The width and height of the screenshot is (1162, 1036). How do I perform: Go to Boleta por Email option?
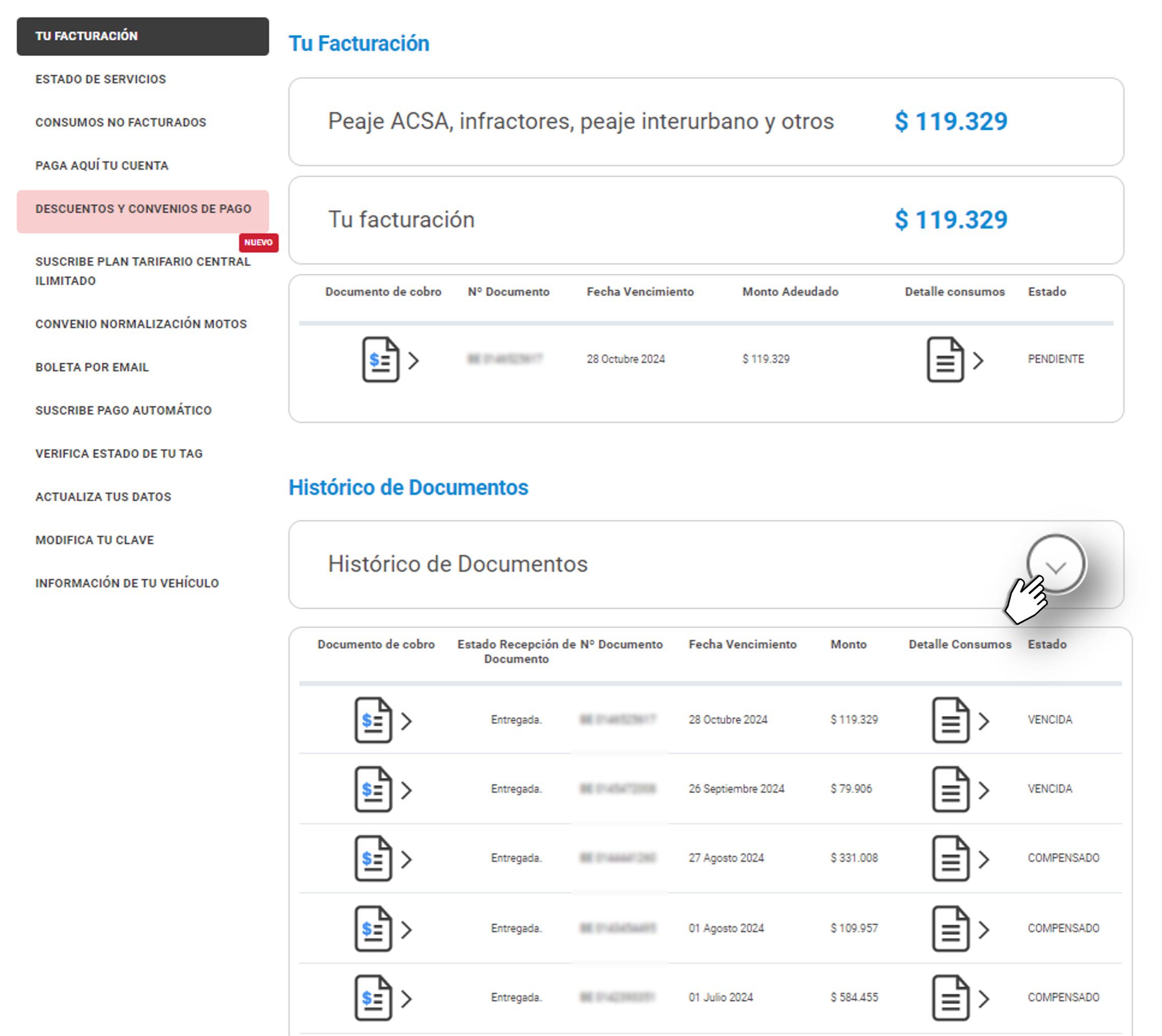tap(92, 367)
